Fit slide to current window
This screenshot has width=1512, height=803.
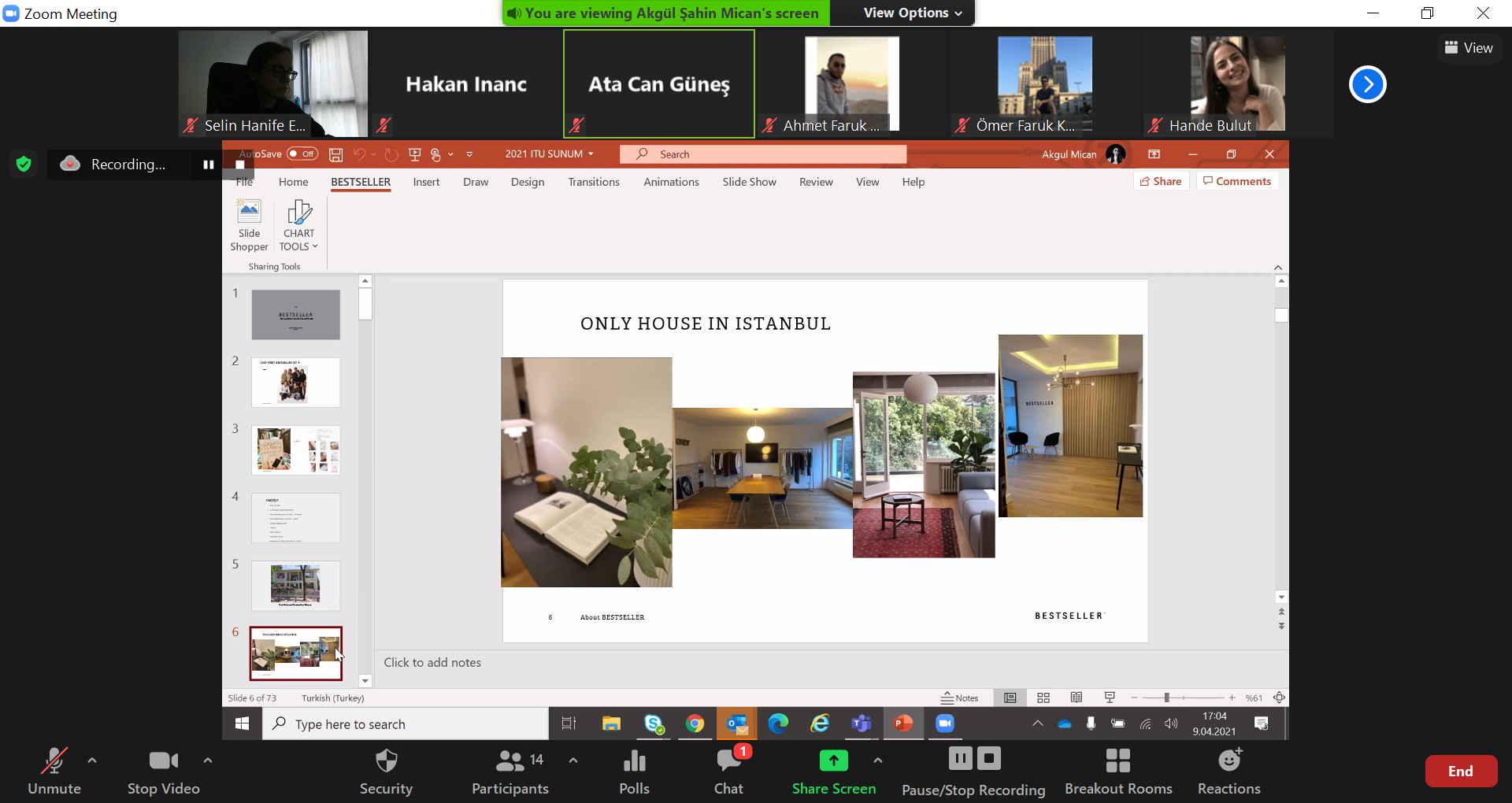[x=1279, y=698]
